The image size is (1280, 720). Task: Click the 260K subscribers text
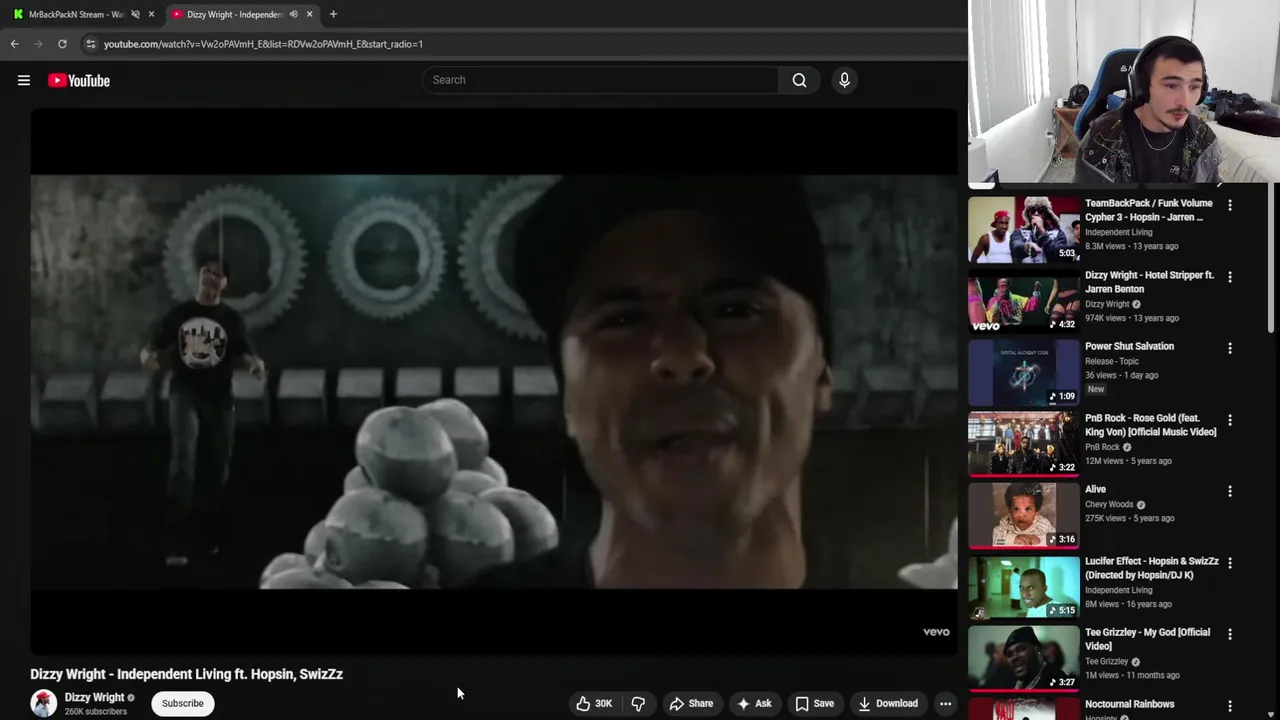point(96,712)
